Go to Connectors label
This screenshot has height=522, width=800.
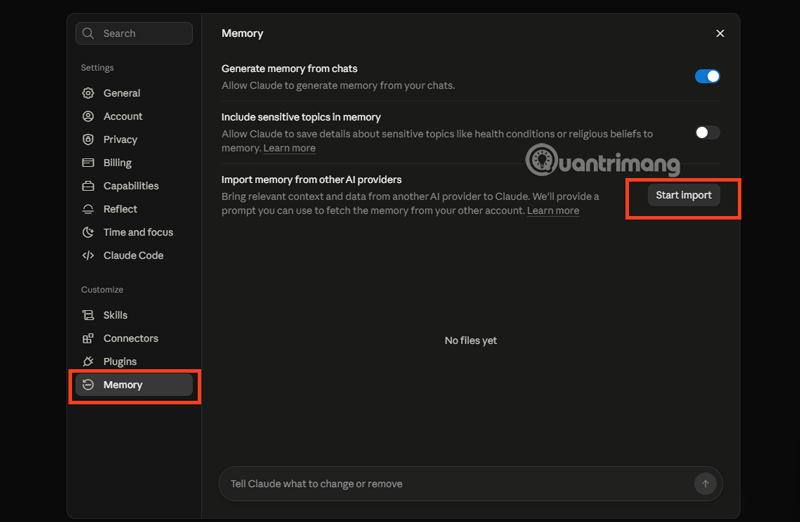(131, 338)
